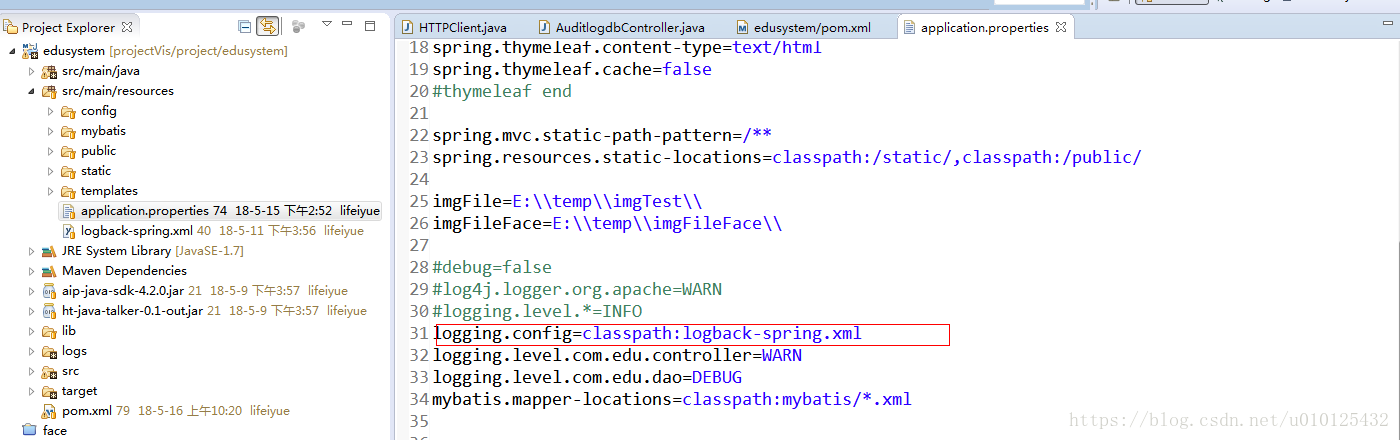Click the Collapse All icon in Project Explorer

coord(245,26)
